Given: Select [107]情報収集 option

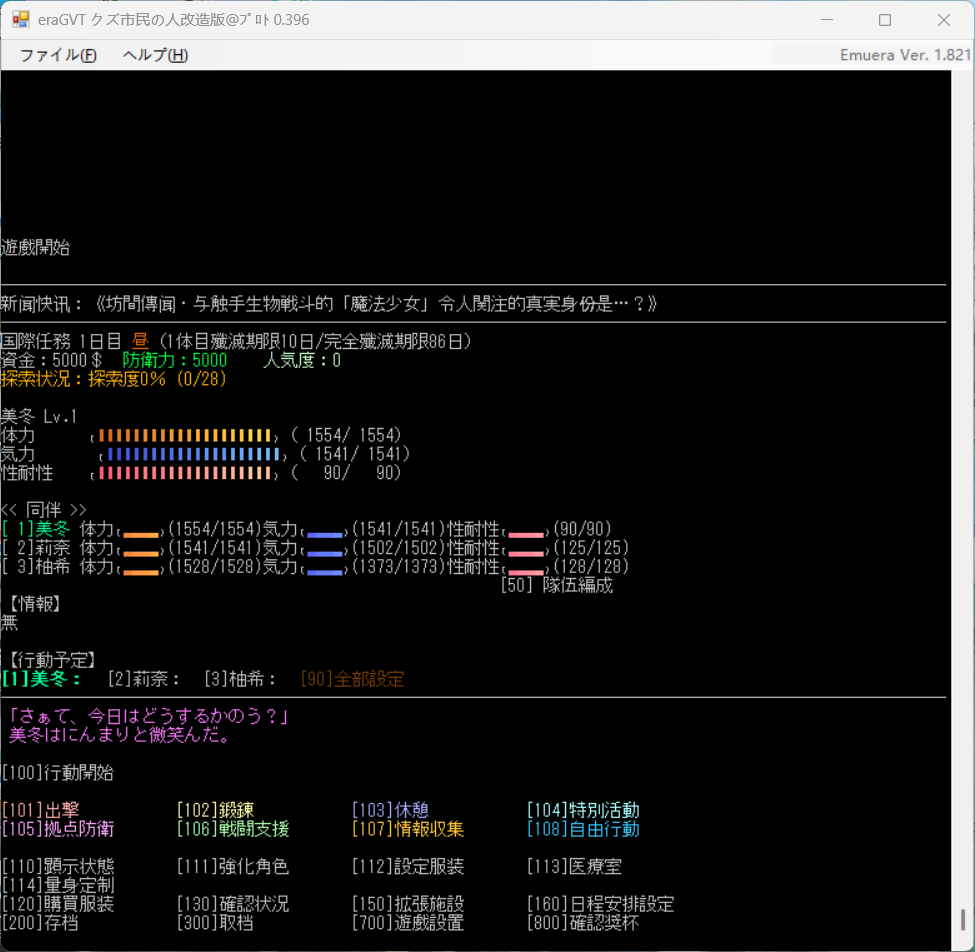Looking at the screenshot, I should (408, 829).
